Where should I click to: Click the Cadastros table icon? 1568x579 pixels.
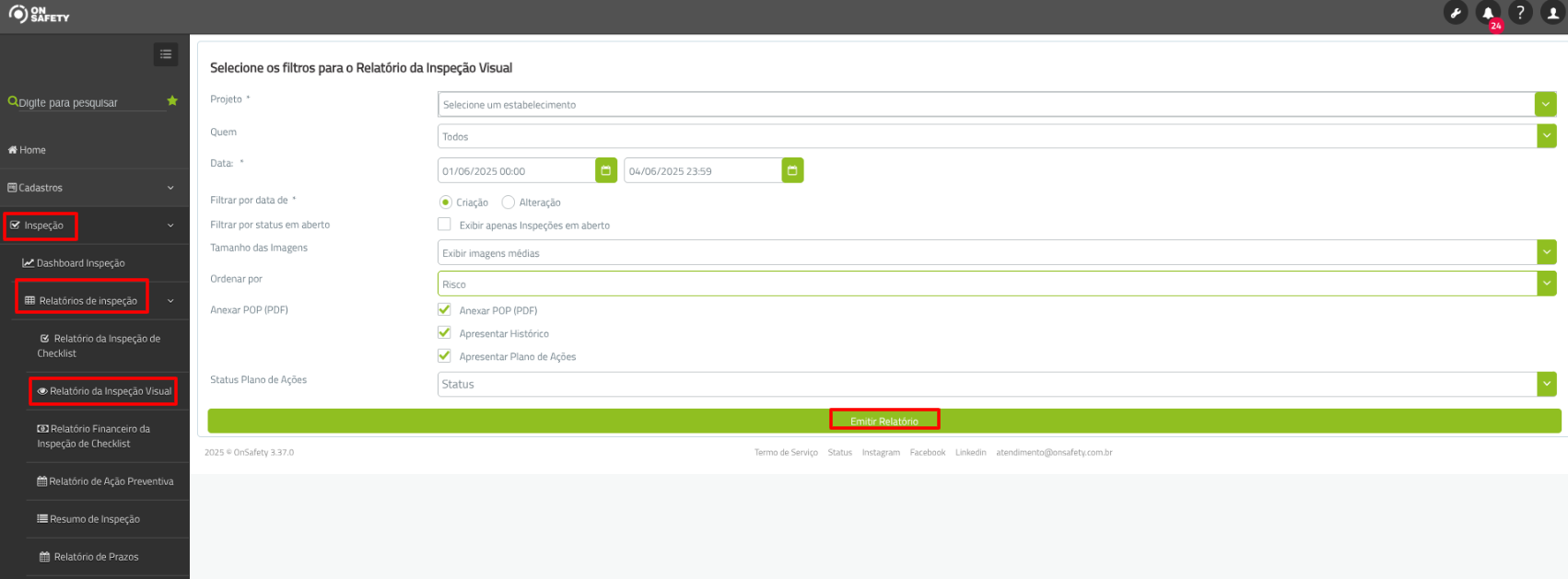pyautogui.click(x=12, y=188)
